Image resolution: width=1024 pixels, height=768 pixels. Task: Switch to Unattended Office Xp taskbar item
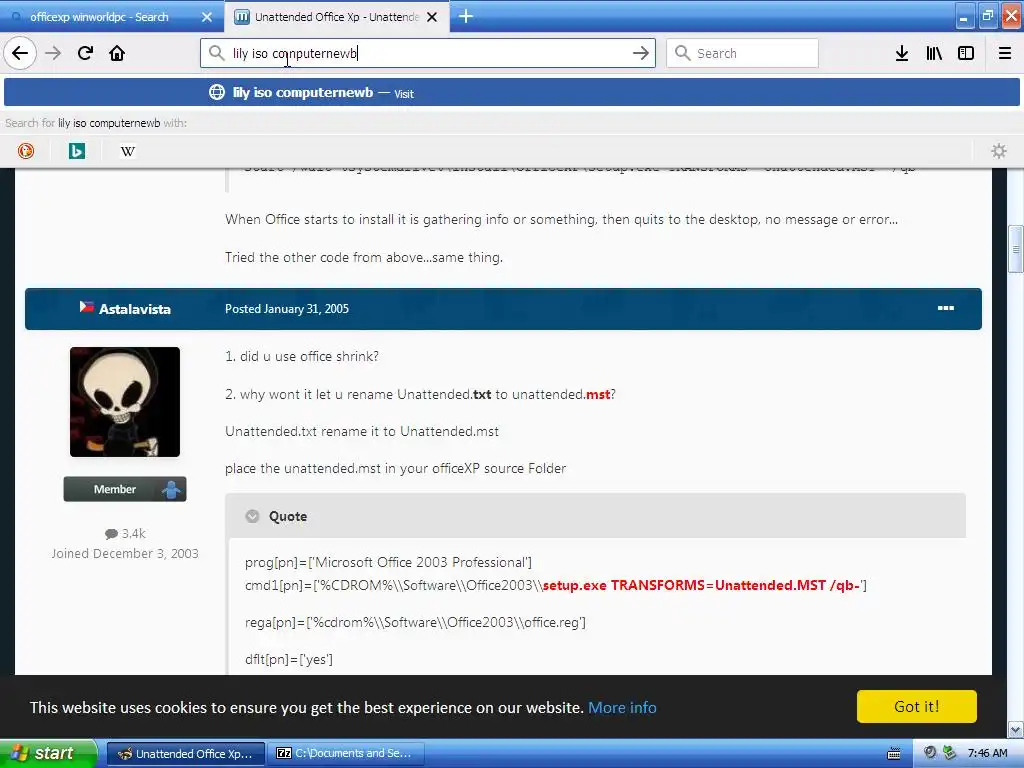[185, 754]
